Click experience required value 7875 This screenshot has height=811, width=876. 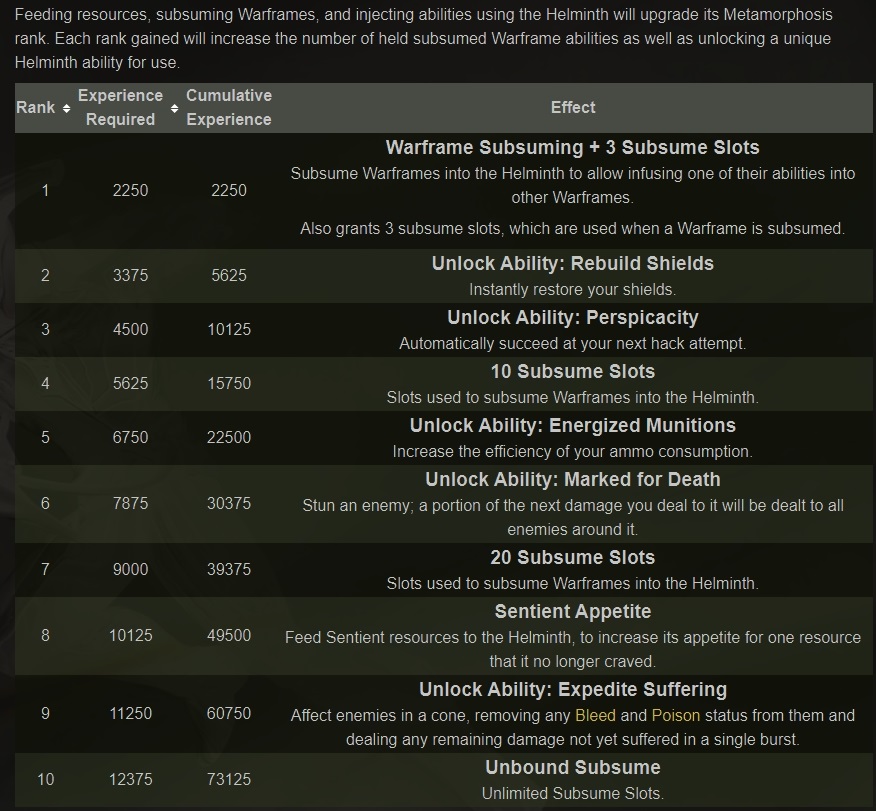[x=130, y=503]
